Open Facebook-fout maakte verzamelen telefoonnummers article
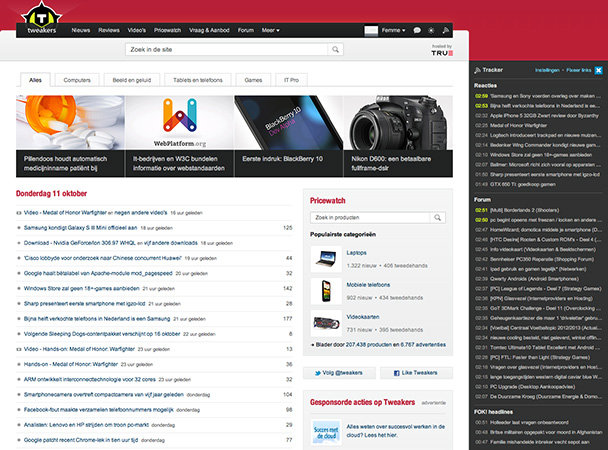Screen dimensions: 608x450 pos(98,410)
